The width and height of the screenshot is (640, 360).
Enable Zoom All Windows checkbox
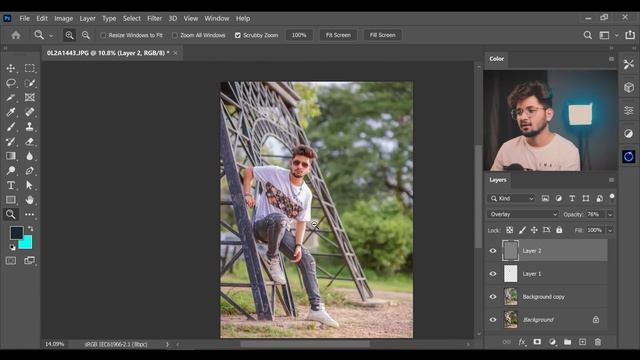(175, 36)
